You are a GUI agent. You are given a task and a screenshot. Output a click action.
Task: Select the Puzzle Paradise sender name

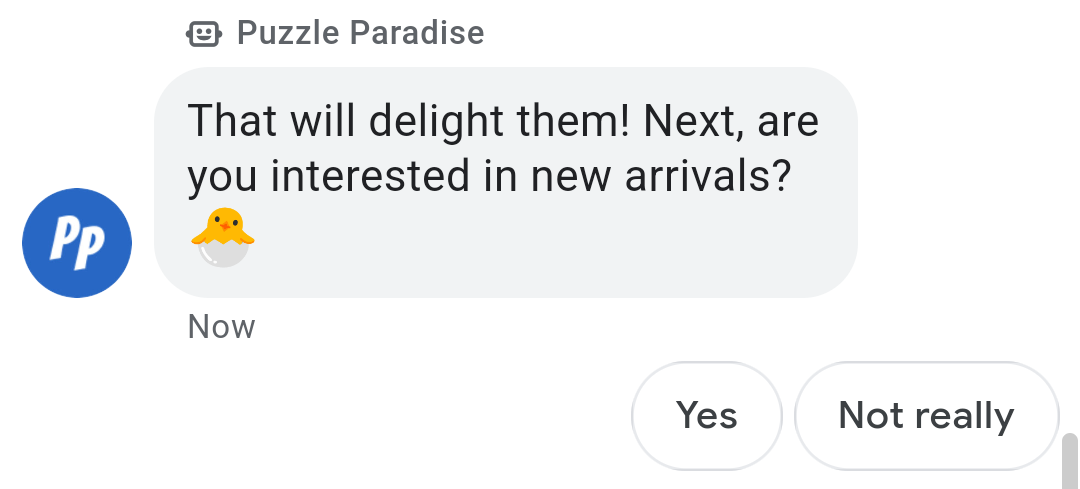tap(360, 33)
